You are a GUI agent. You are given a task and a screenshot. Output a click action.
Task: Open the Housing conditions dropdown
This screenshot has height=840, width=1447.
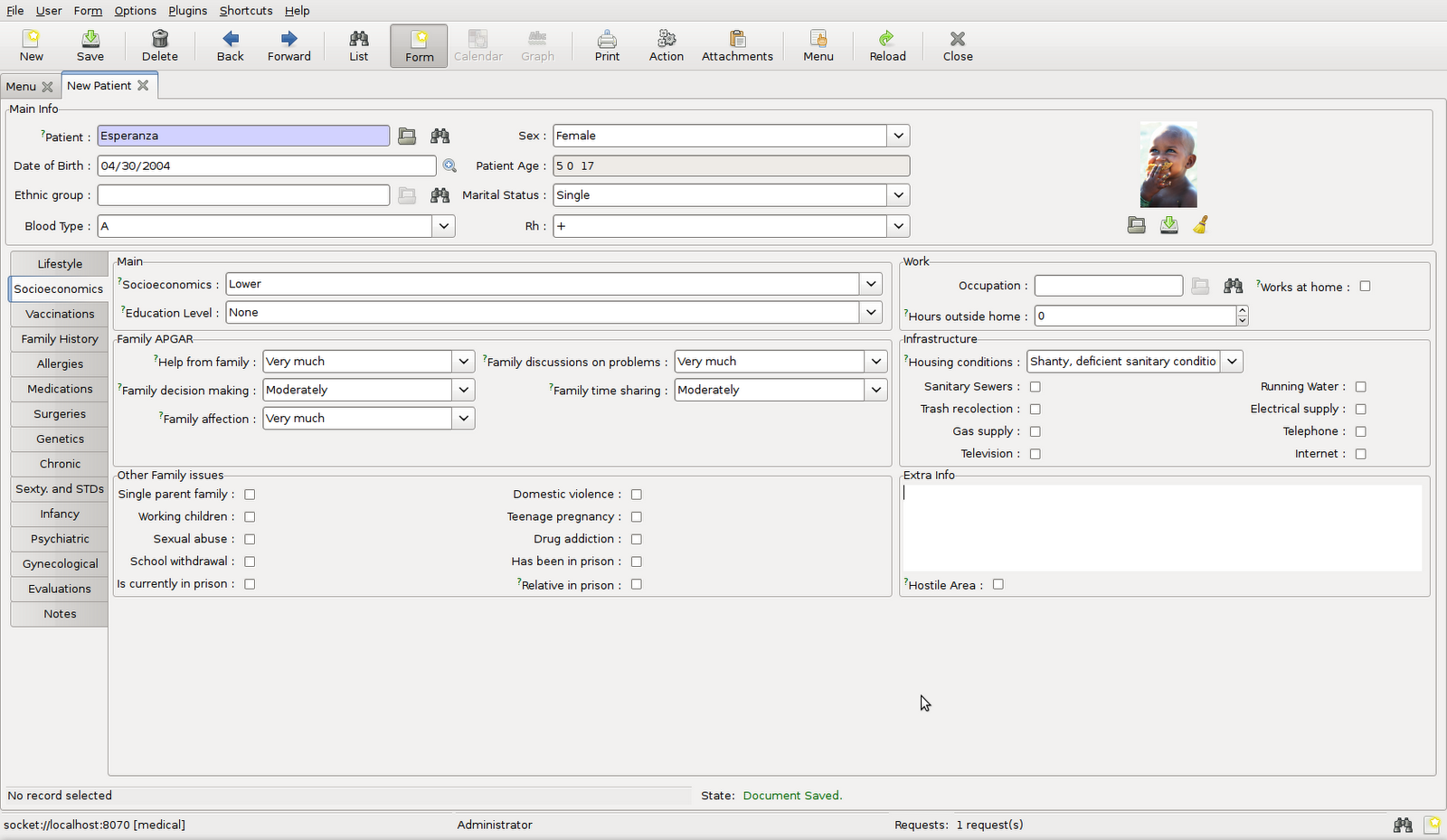[1232, 362]
